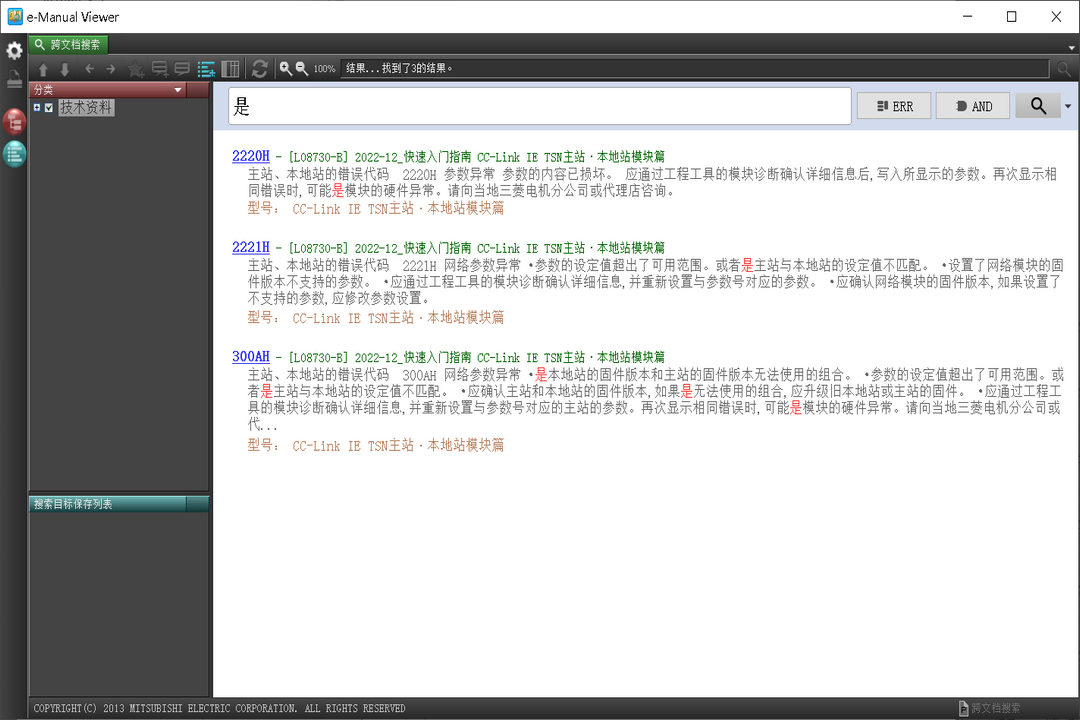1080x720 pixels.
Task: Uncheck the 技术资料 checkbox
Action: click(x=48, y=107)
